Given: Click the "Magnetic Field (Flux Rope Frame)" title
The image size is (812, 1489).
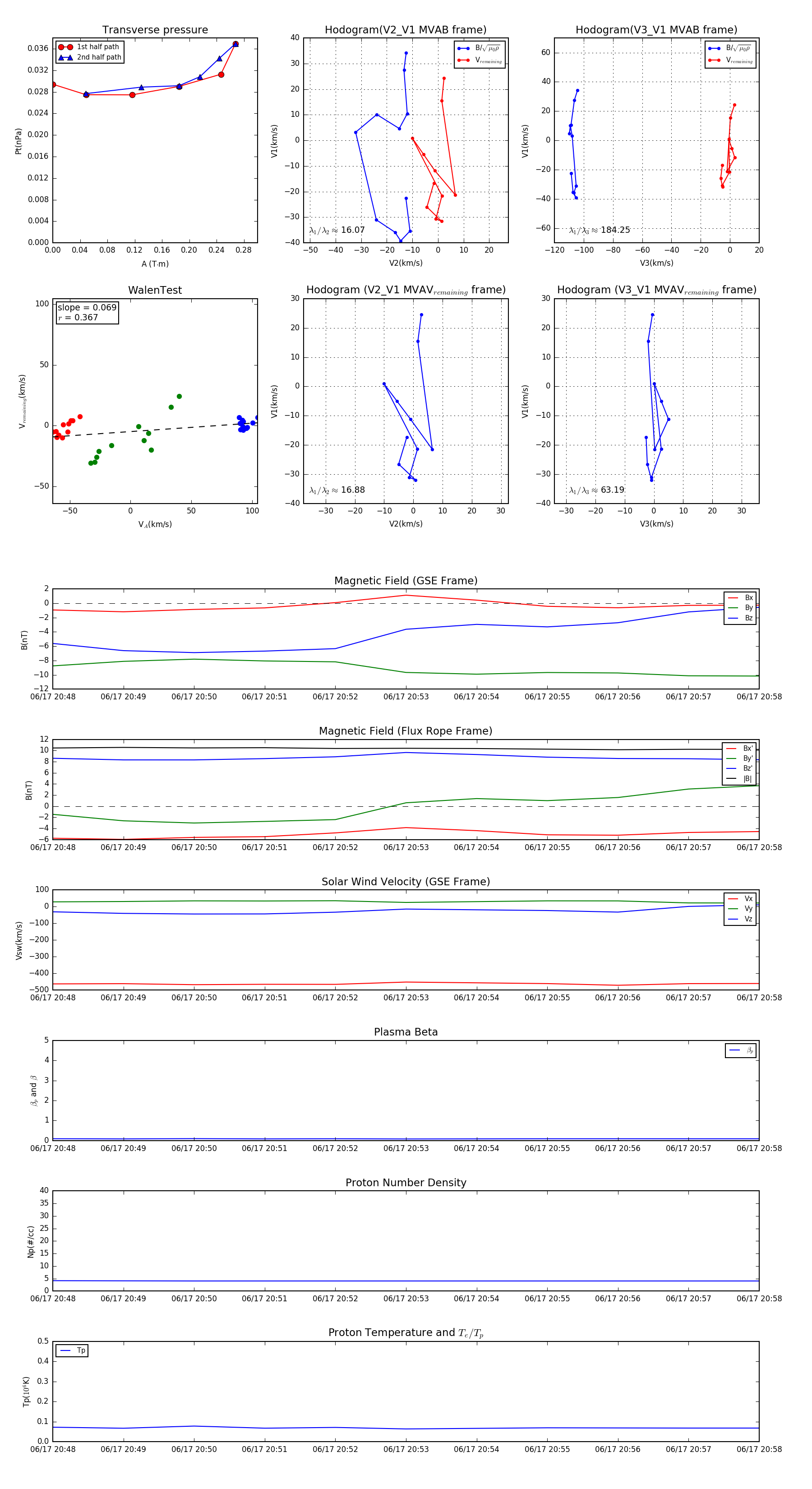Looking at the screenshot, I should click(406, 731).
